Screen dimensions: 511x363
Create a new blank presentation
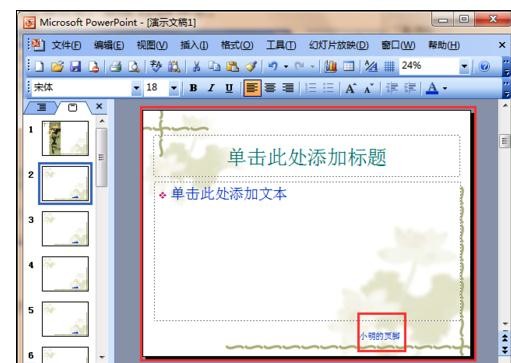coord(39,67)
